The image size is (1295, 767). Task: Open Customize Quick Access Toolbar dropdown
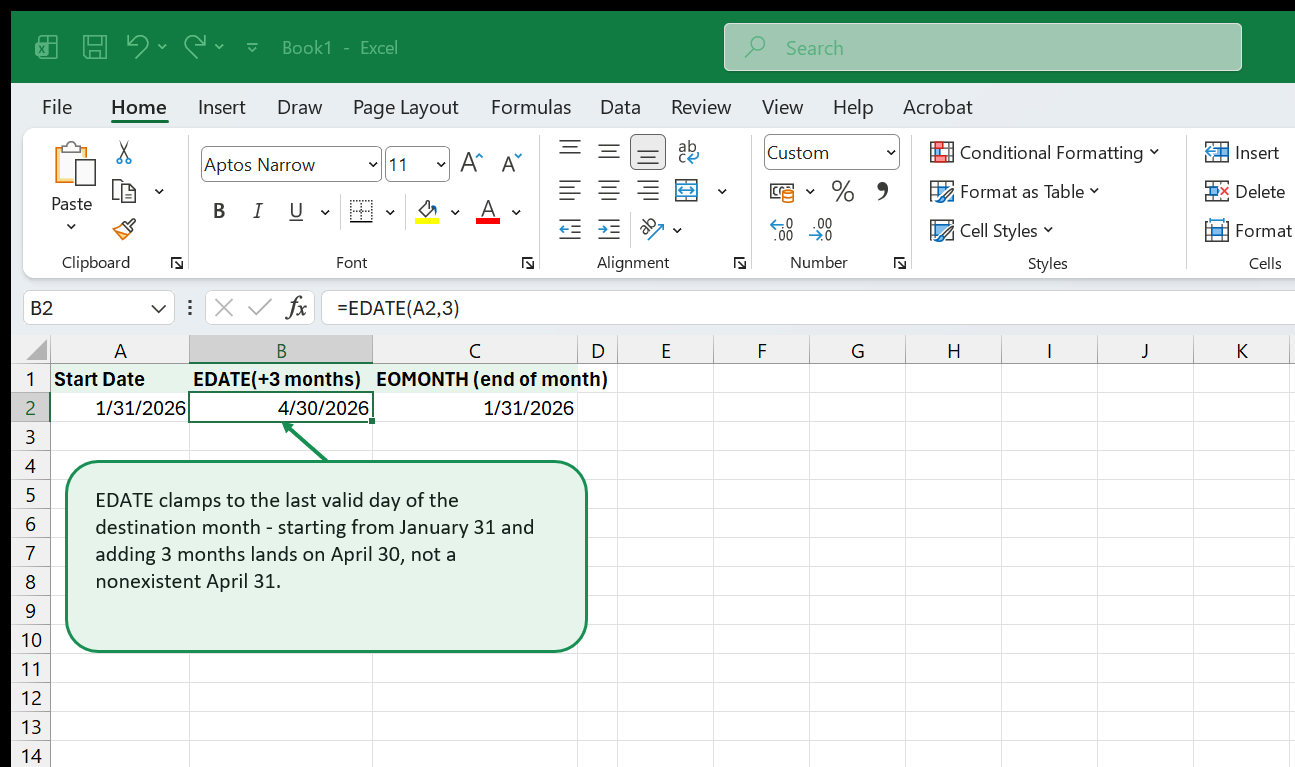[252, 47]
